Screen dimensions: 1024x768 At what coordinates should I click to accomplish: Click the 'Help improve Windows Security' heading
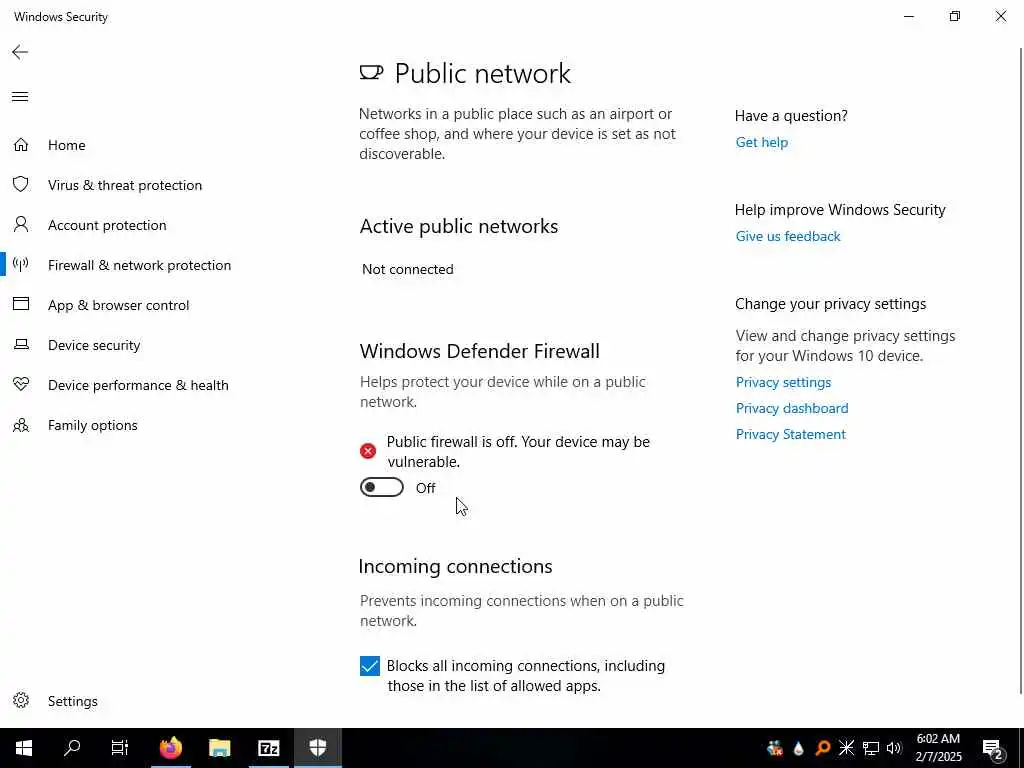(x=840, y=210)
